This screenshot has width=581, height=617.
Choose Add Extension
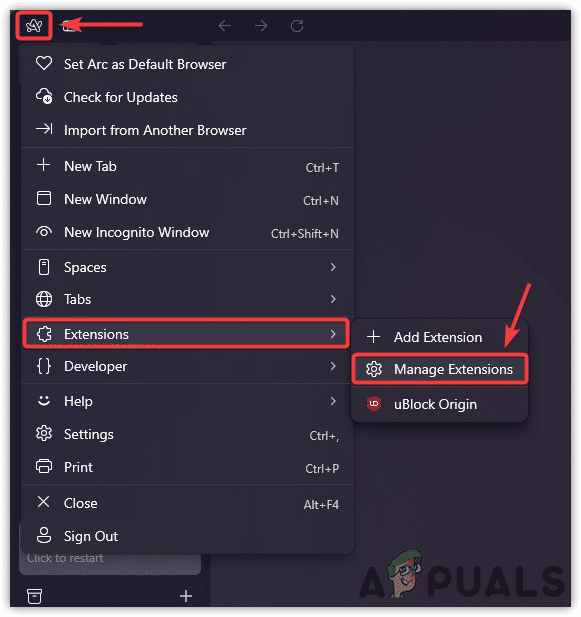(x=439, y=337)
